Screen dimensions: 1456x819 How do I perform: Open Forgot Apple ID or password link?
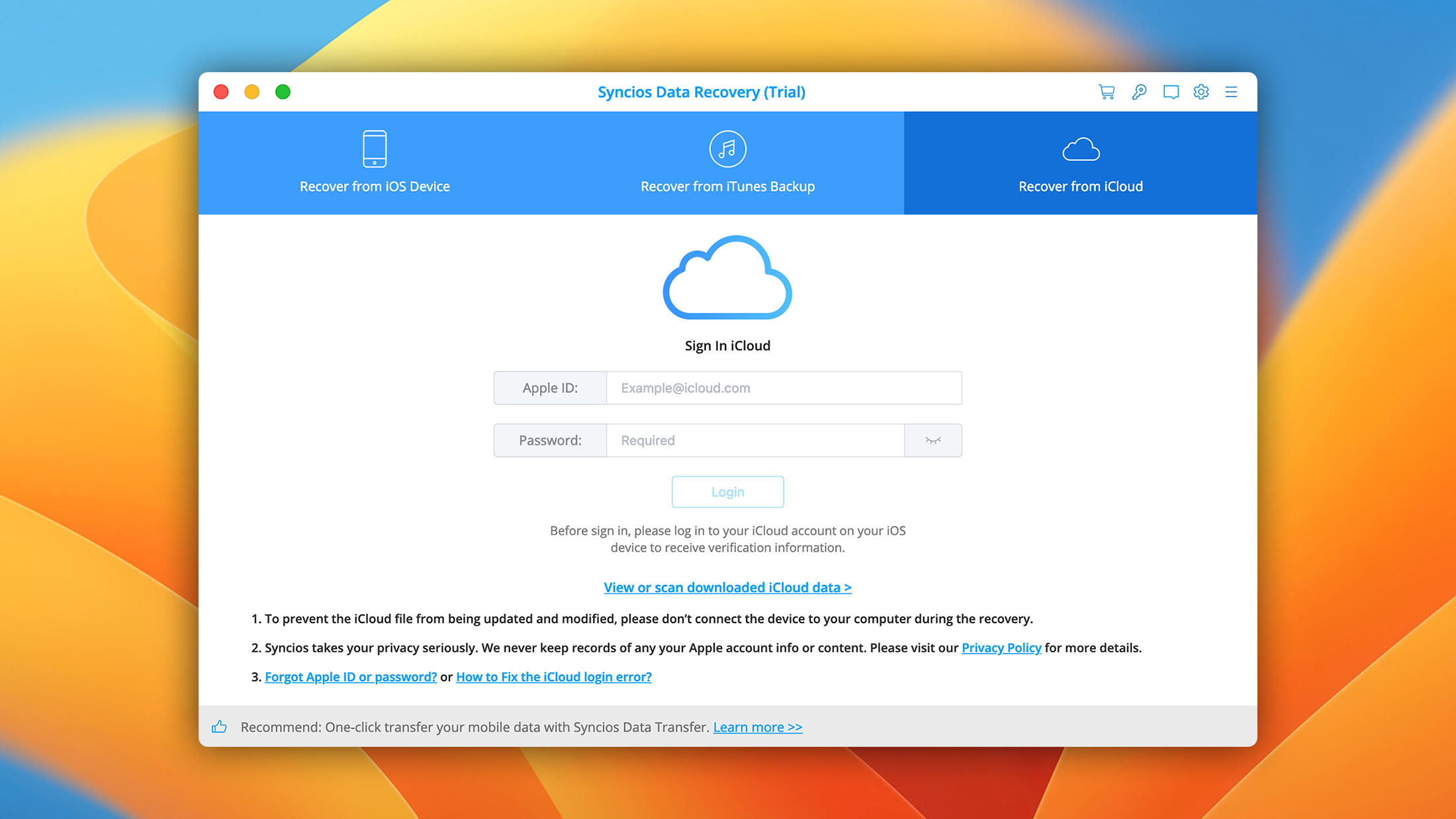(x=351, y=677)
